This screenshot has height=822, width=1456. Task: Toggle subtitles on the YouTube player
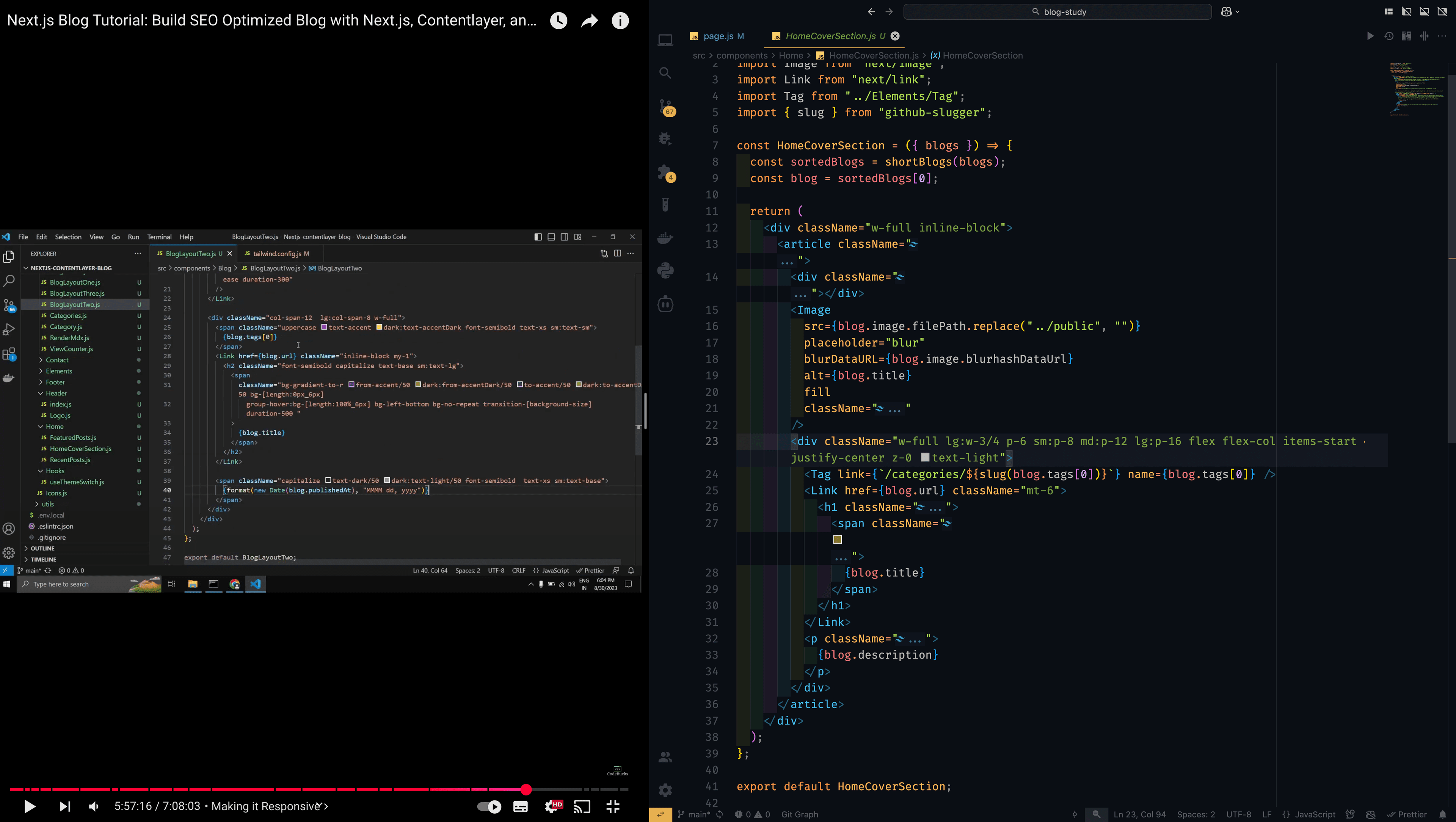click(521, 807)
